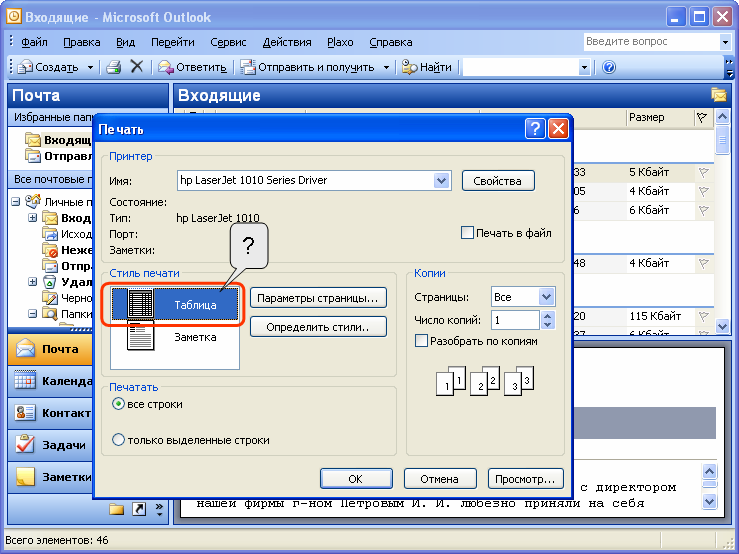
Task: Click the Найти search button
Action: (427, 67)
